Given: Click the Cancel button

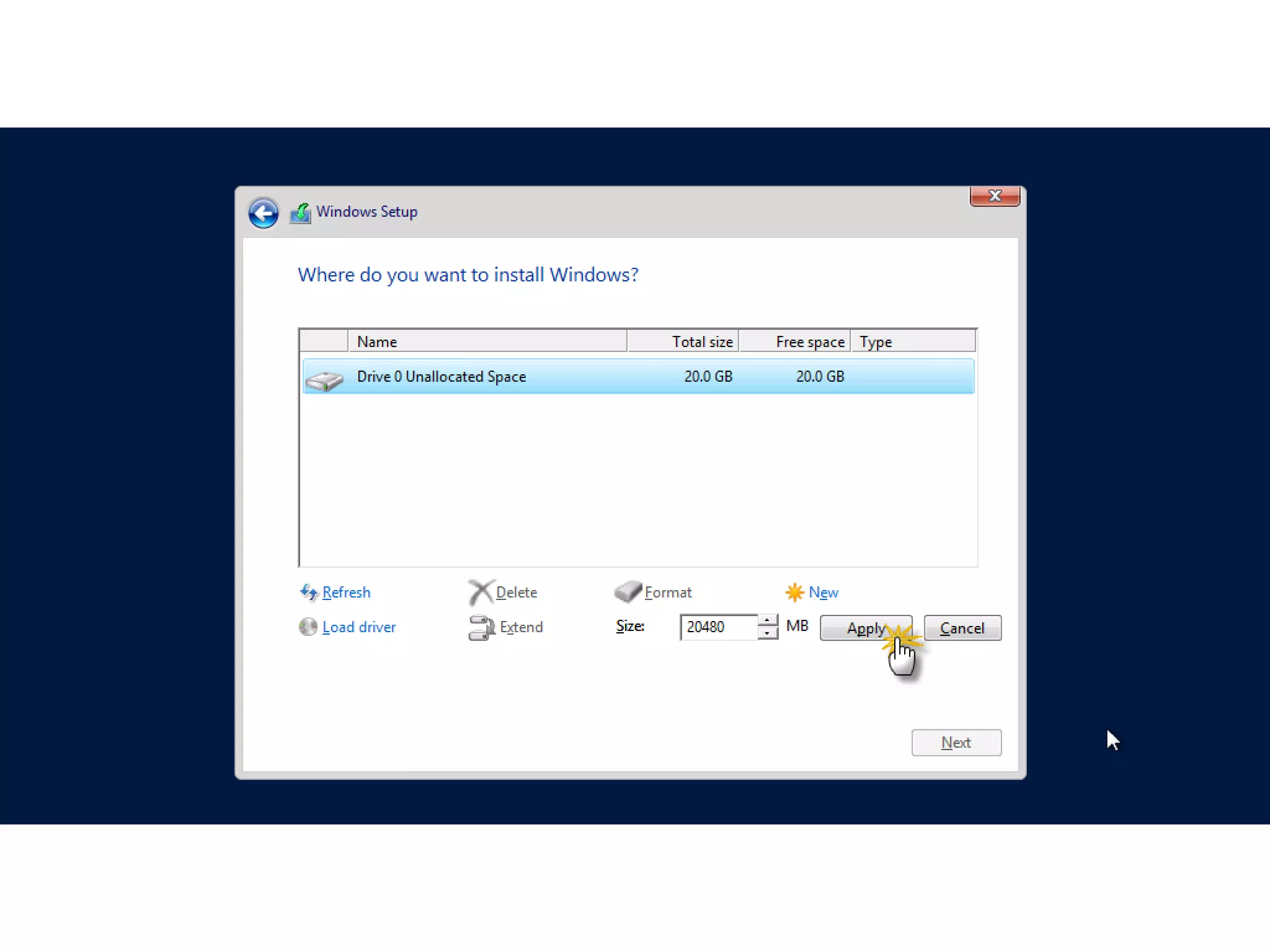Looking at the screenshot, I should pyautogui.click(x=962, y=628).
